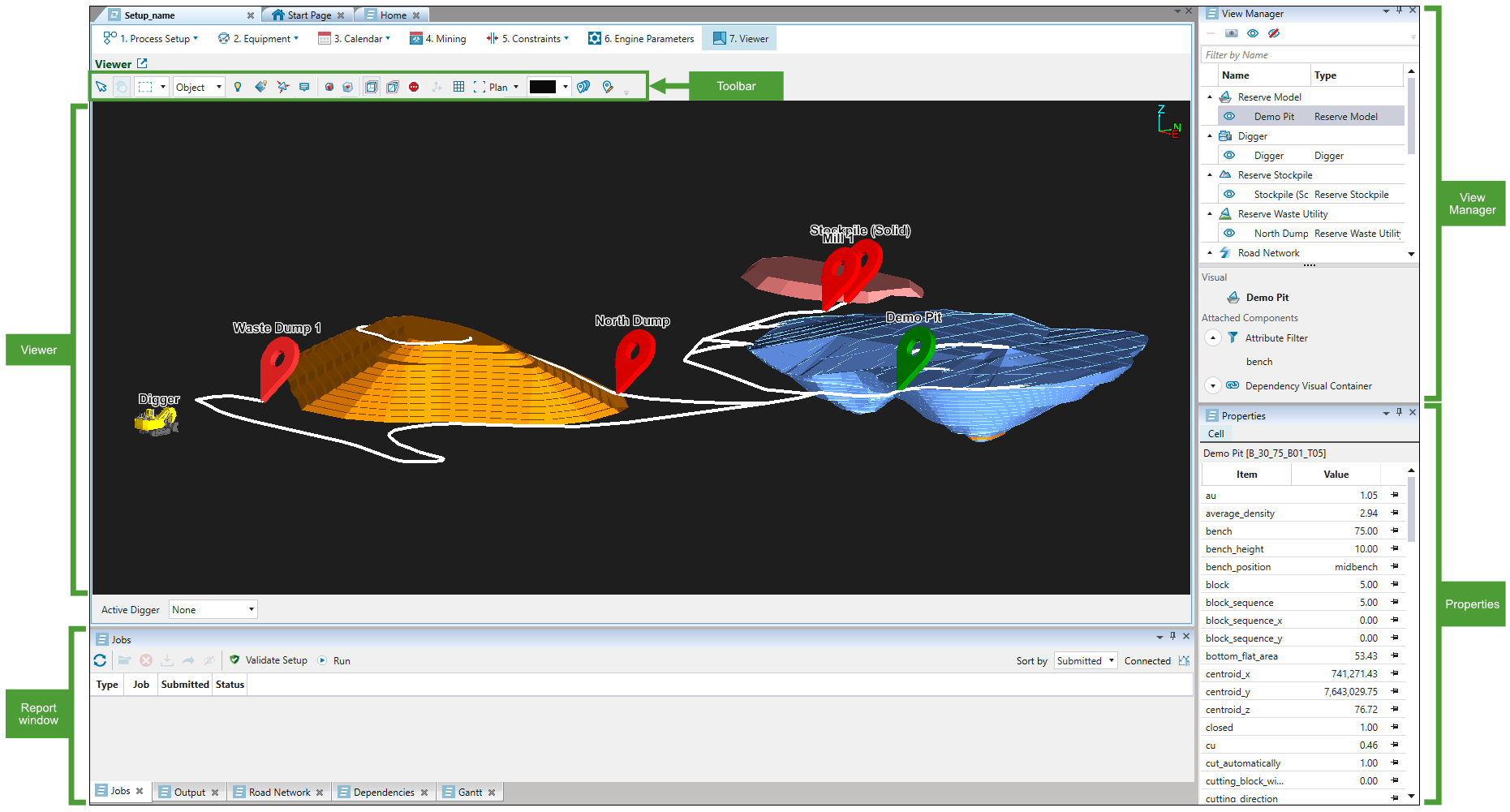Refresh the Jobs list
This screenshot has width=1510, height=812.
(100, 660)
